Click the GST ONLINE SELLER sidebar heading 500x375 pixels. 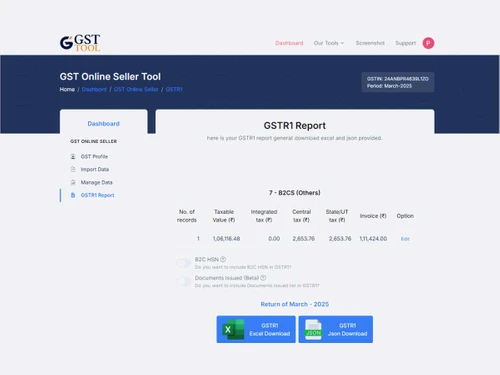pos(93,141)
